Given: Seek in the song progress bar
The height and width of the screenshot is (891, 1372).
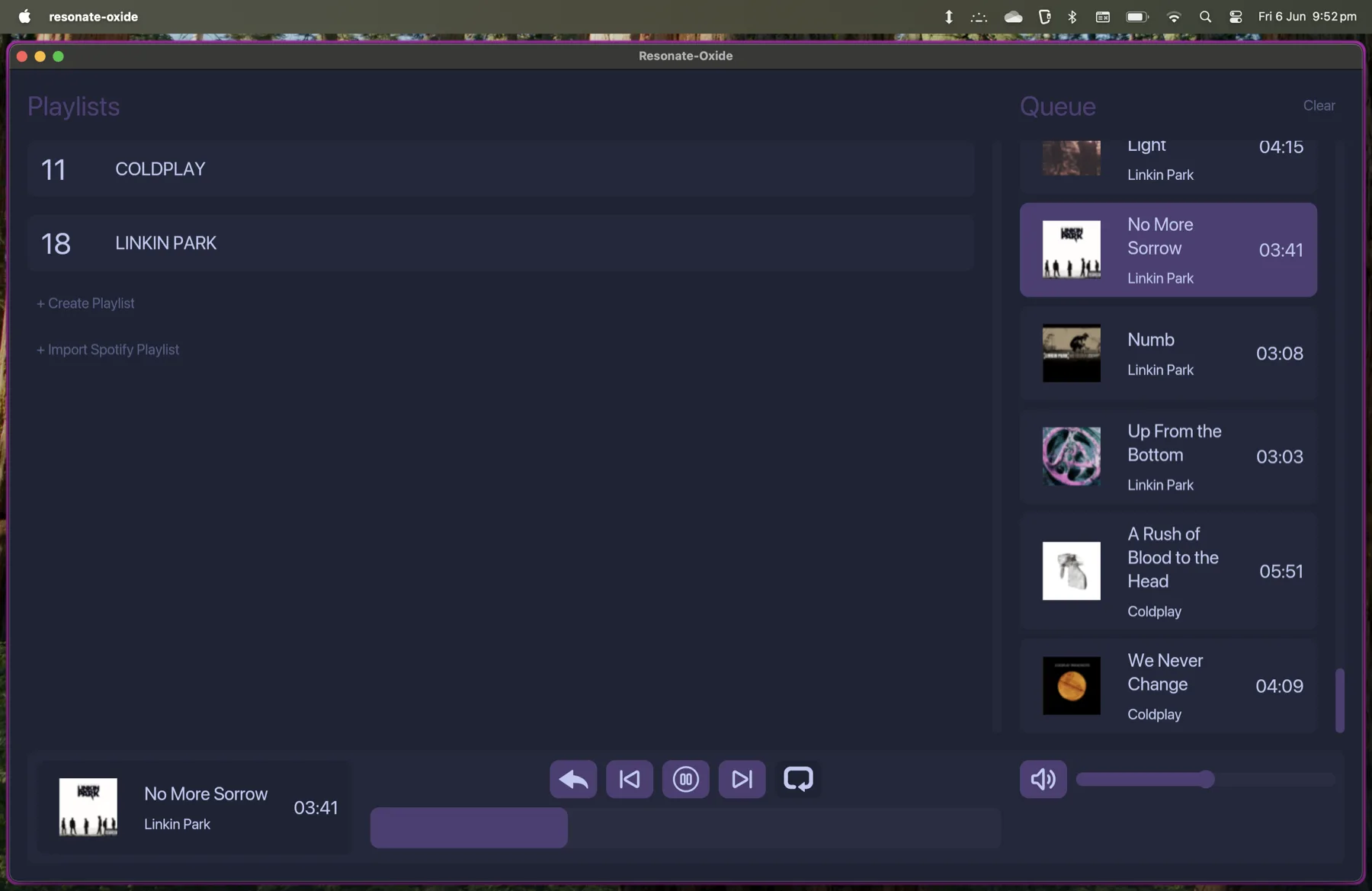Looking at the screenshot, I should (685, 828).
